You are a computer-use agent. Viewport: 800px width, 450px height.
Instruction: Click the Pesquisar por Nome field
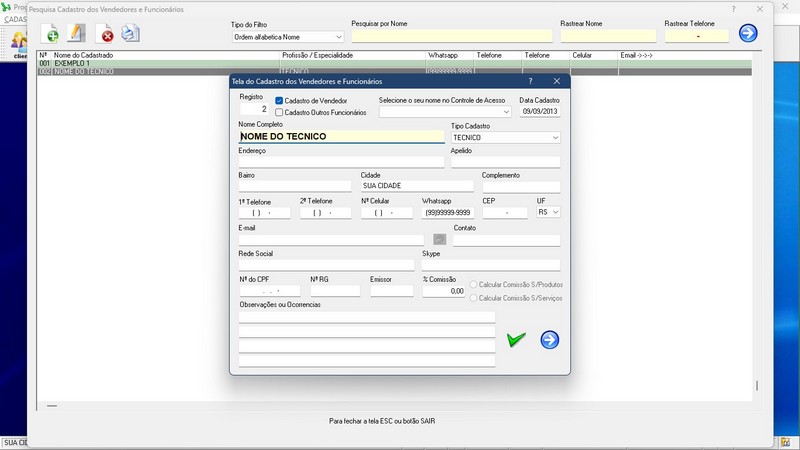click(x=452, y=36)
